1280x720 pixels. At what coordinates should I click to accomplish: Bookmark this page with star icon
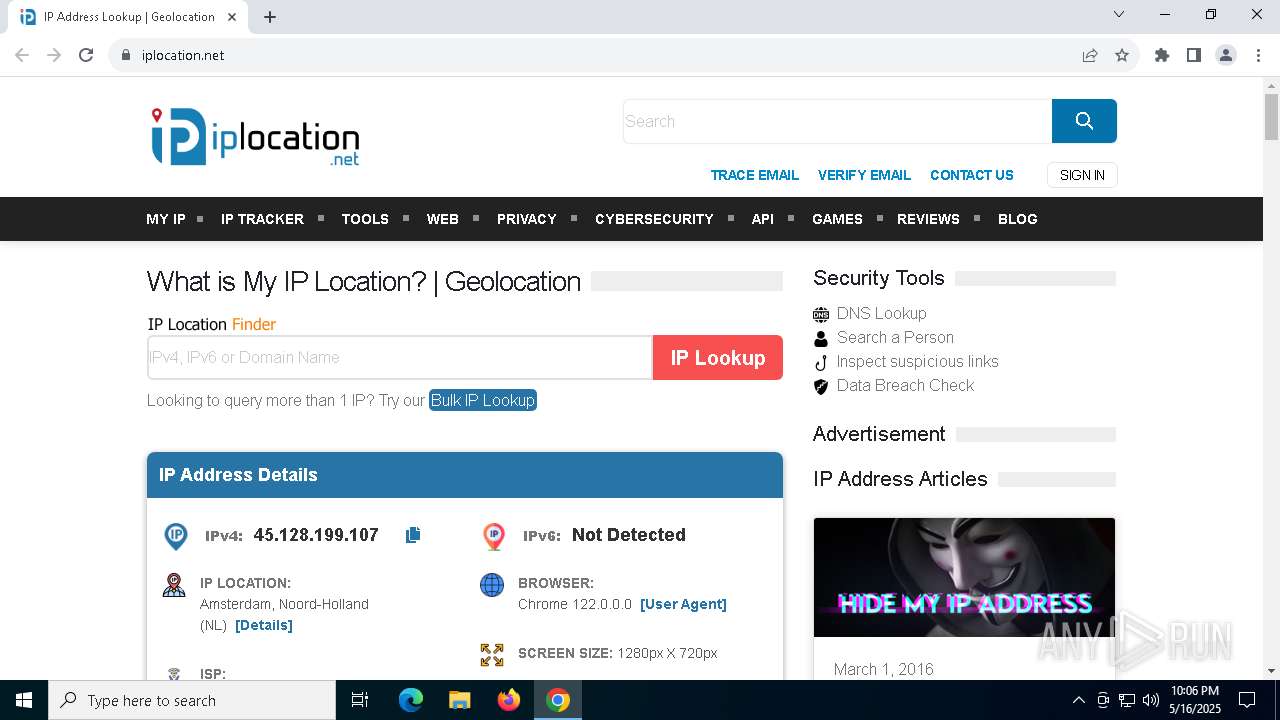click(x=1122, y=55)
